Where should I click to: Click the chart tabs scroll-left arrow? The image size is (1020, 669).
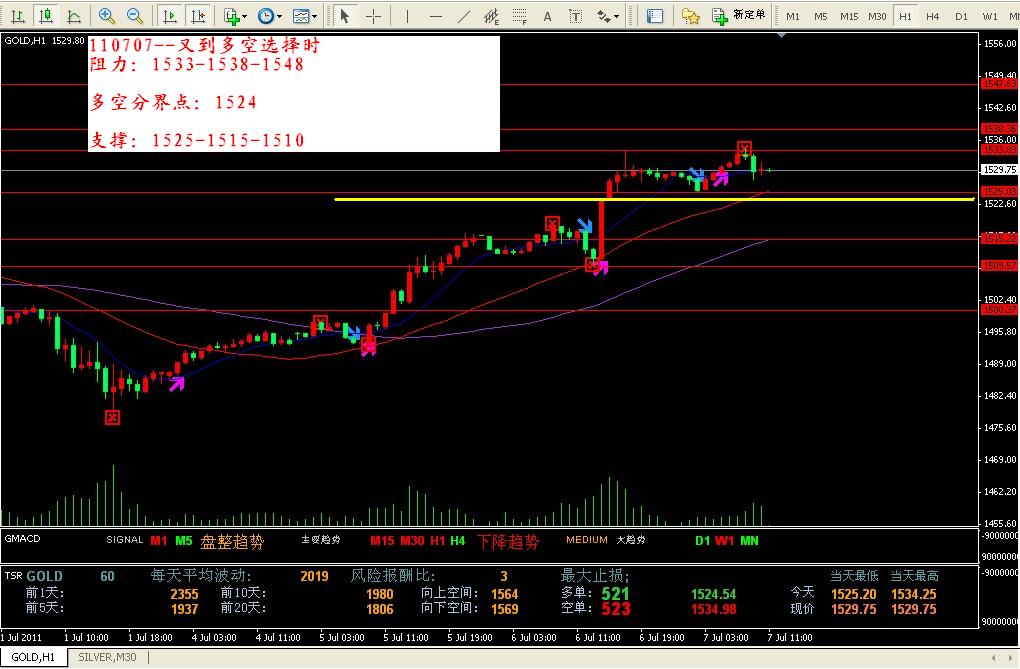(x=993, y=658)
